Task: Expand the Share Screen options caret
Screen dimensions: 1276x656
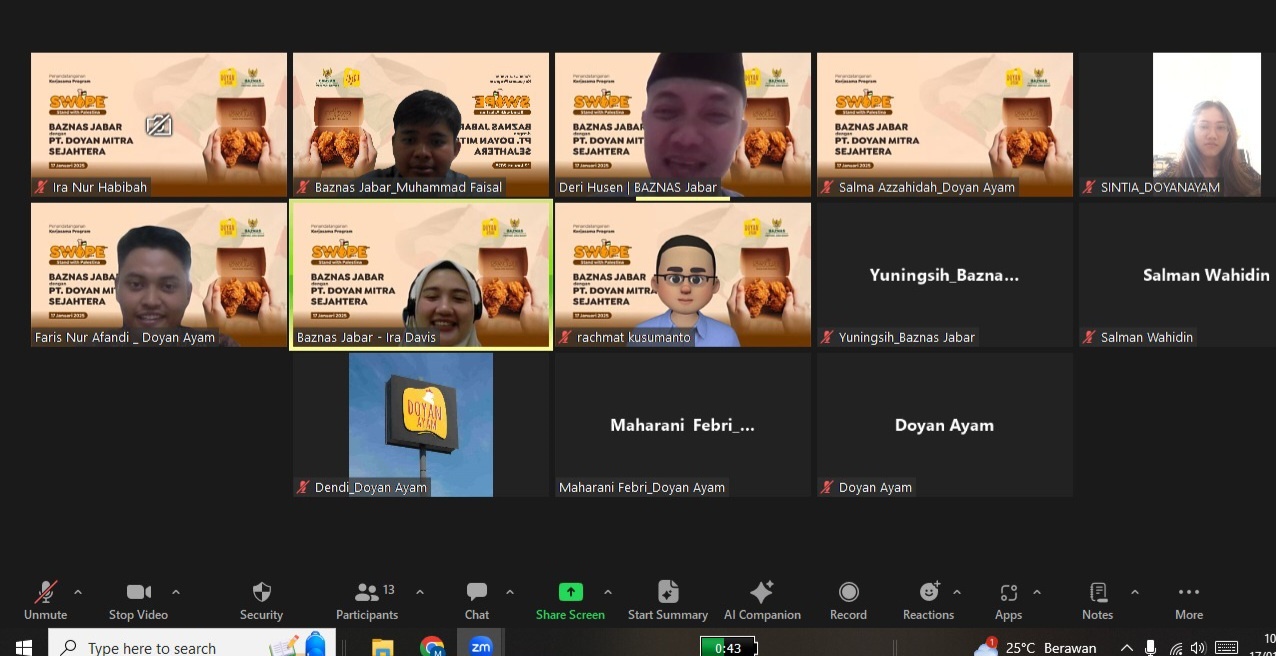Action: tap(608, 592)
